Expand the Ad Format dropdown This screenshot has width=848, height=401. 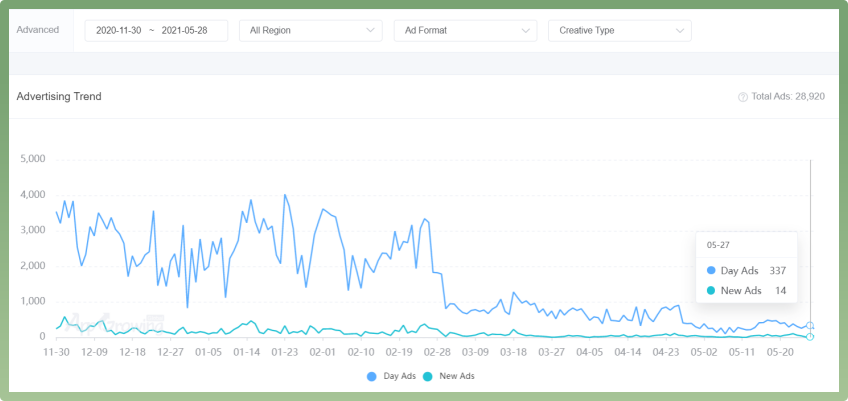pyautogui.click(x=465, y=31)
